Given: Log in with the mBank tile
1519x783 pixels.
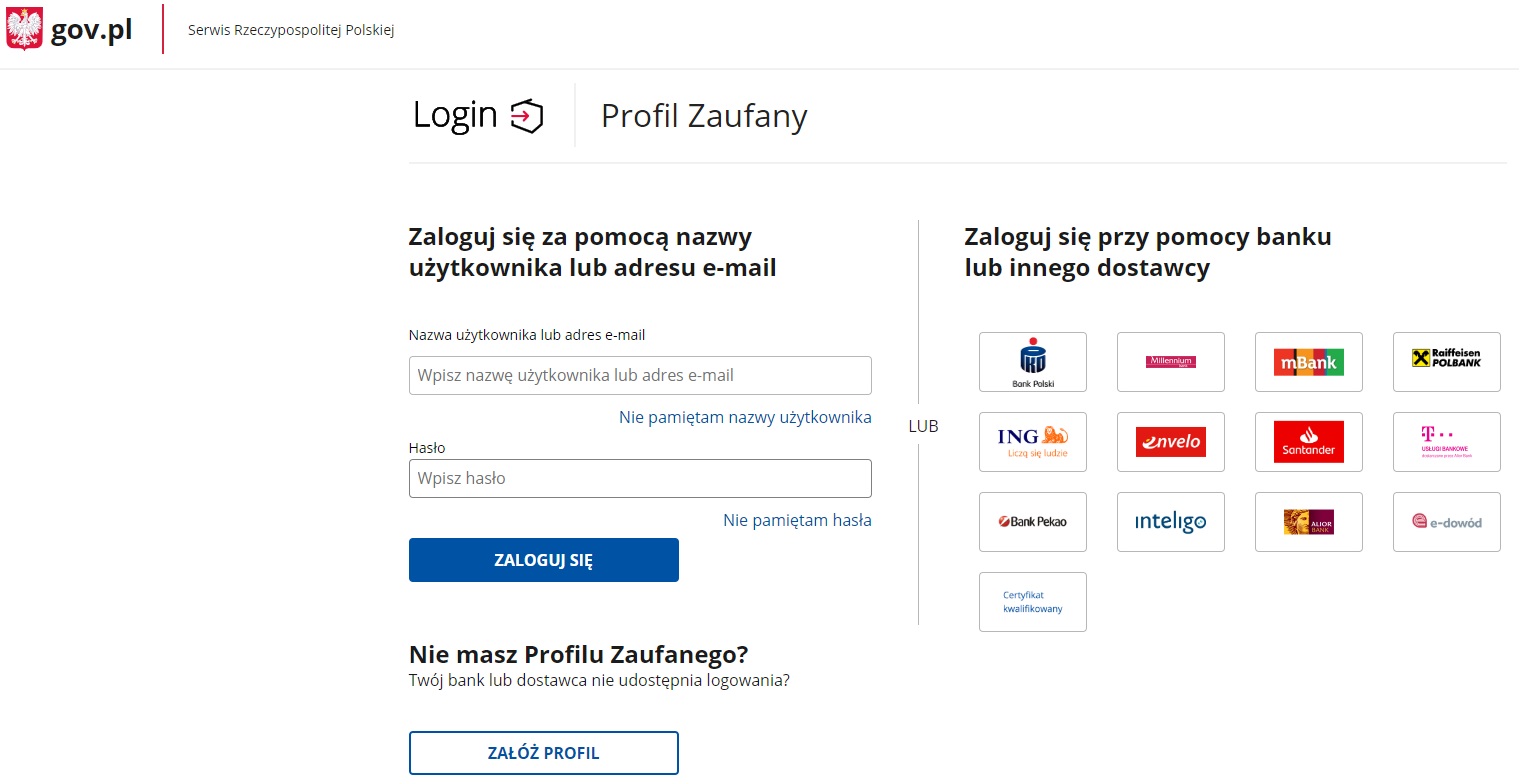Looking at the screenshot, I should coord(1309,362).
